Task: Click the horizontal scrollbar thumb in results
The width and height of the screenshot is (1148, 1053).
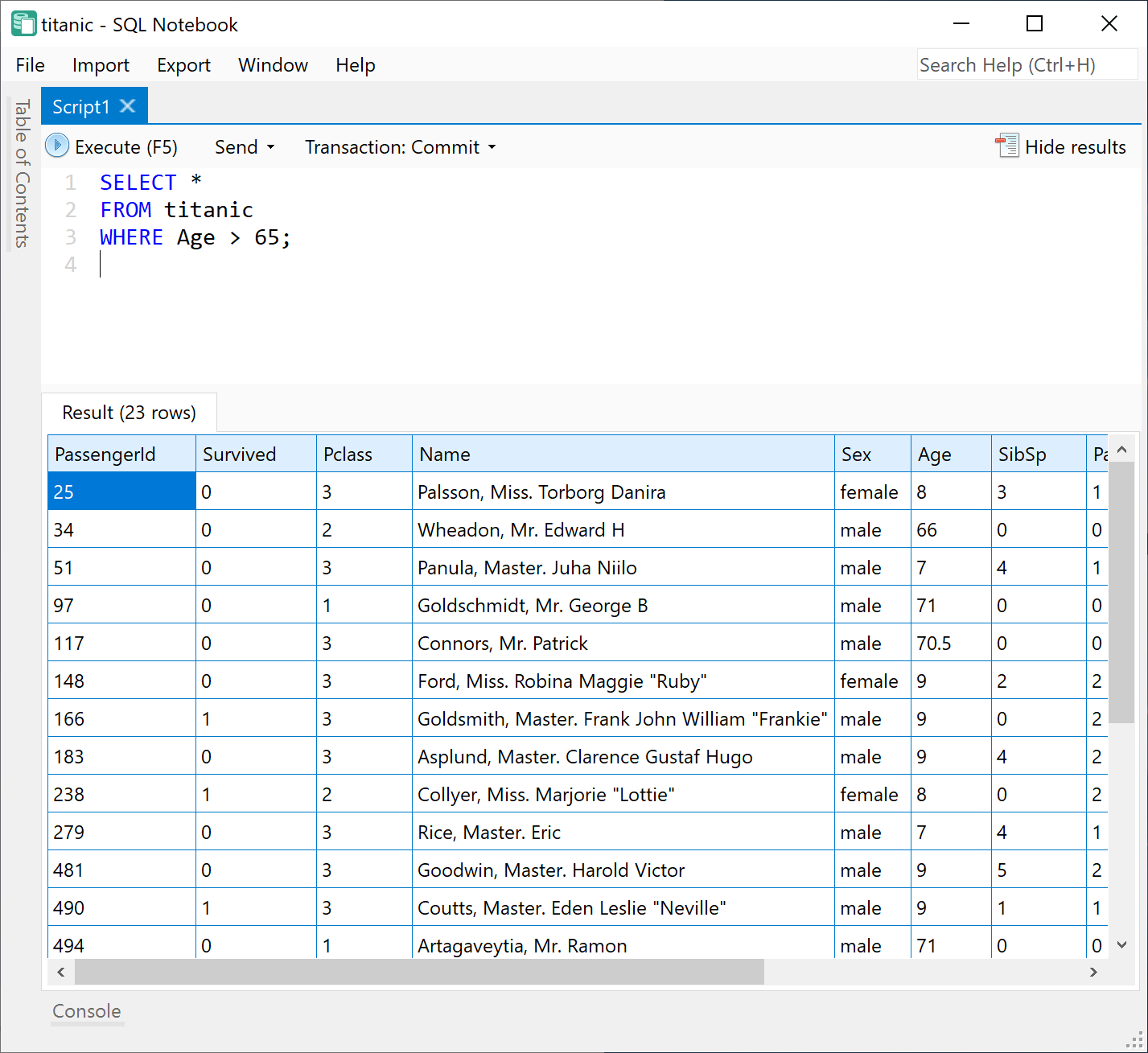Action: pos(418,972)
